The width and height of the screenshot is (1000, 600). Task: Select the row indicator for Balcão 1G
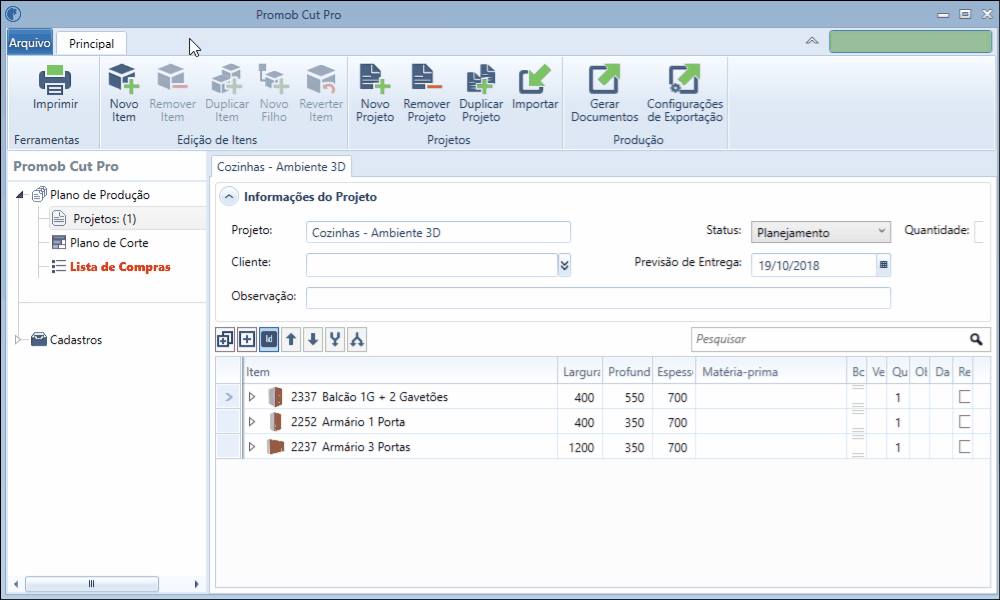pos(228,397)
